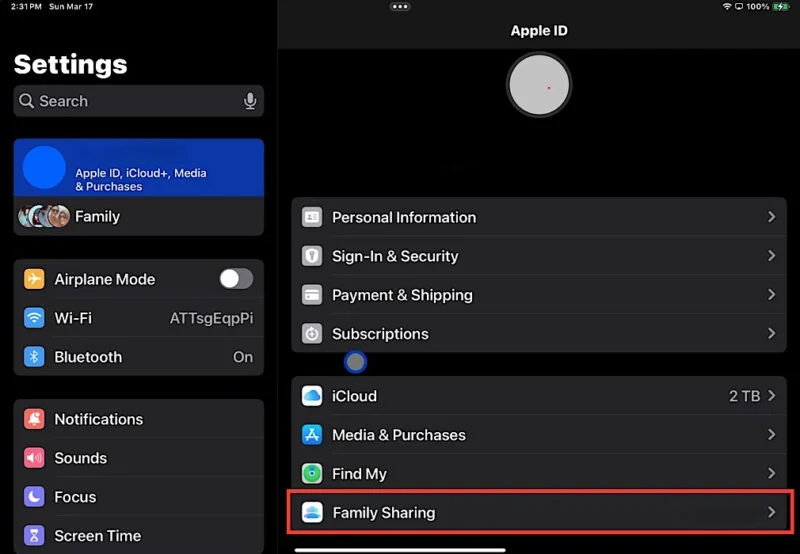The height and width of the screenshot is (554, 800).
Task: Click the ATTsgEqpPi Wi-Fi network name
Action: click(211, 318)
